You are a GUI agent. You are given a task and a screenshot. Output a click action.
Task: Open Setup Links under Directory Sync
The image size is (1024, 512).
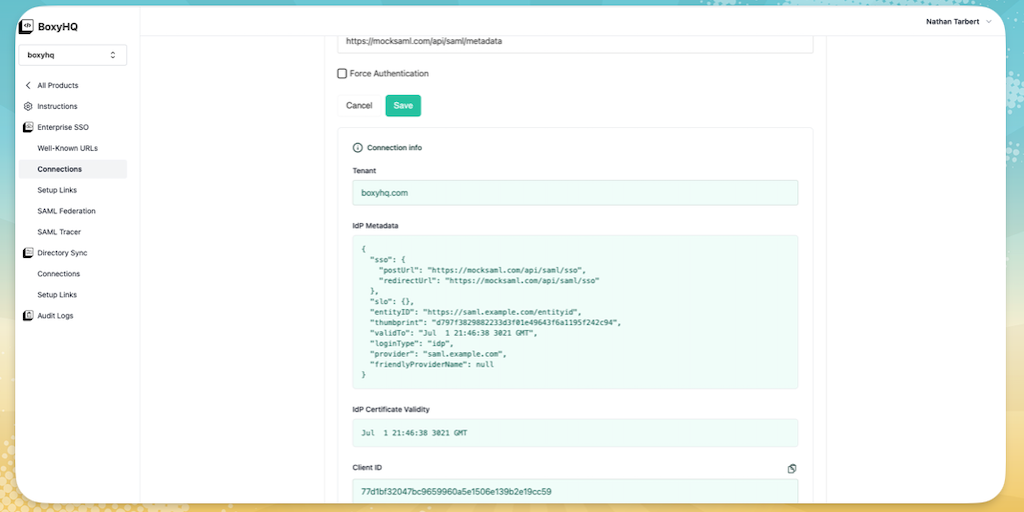tap(57, 295)
